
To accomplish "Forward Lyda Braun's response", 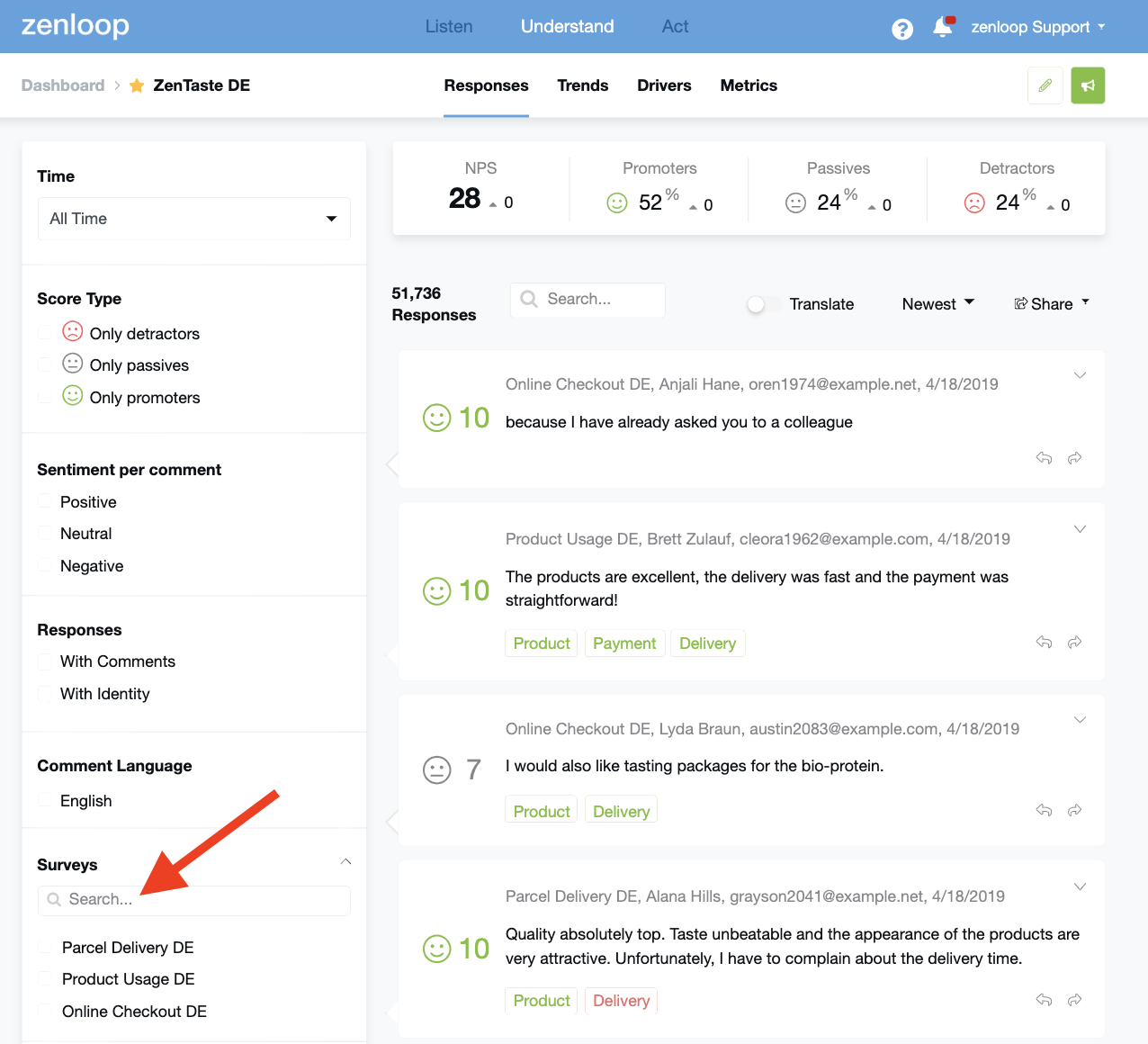I will 1074,810.
